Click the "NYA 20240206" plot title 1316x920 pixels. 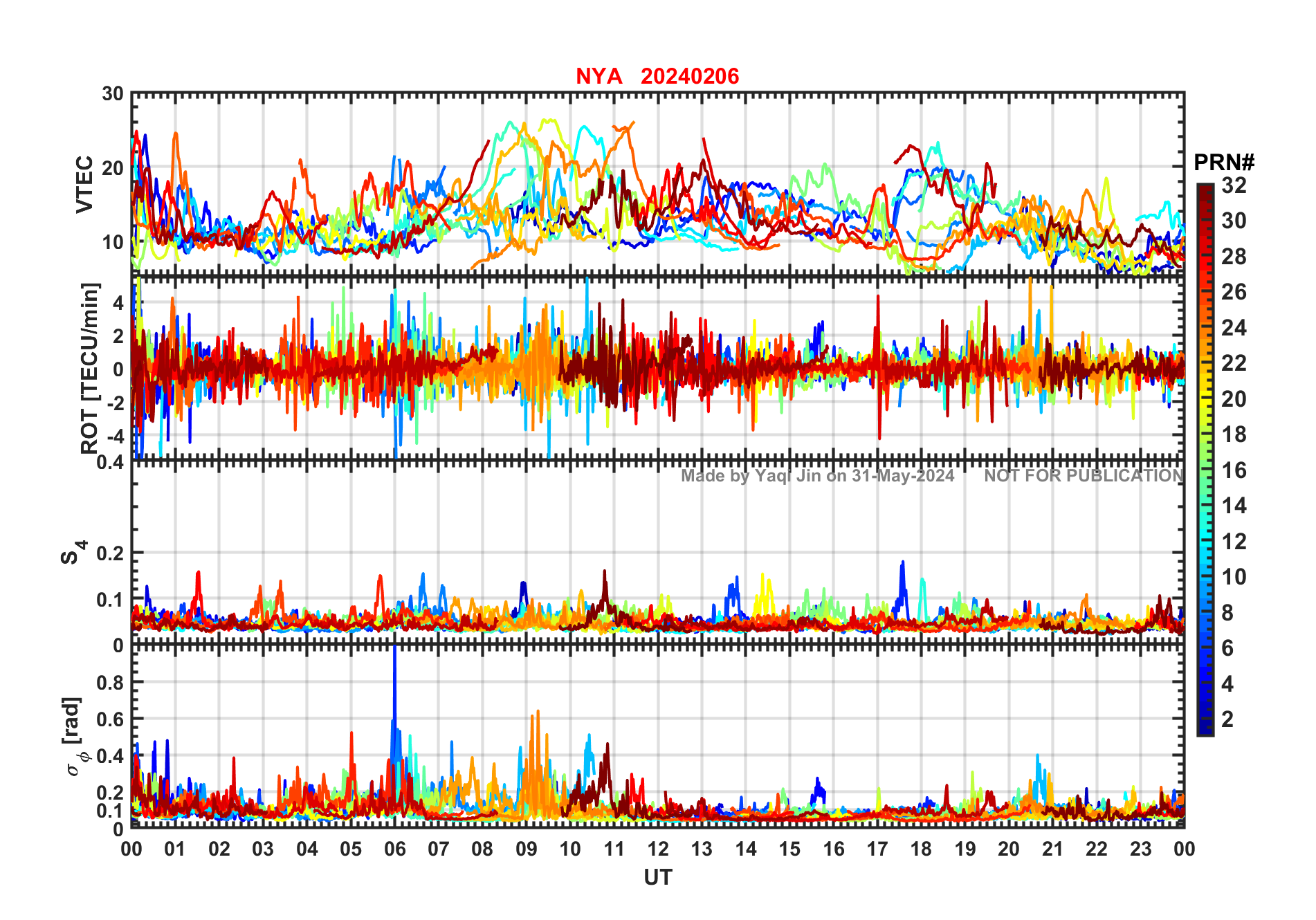[657, 76]
